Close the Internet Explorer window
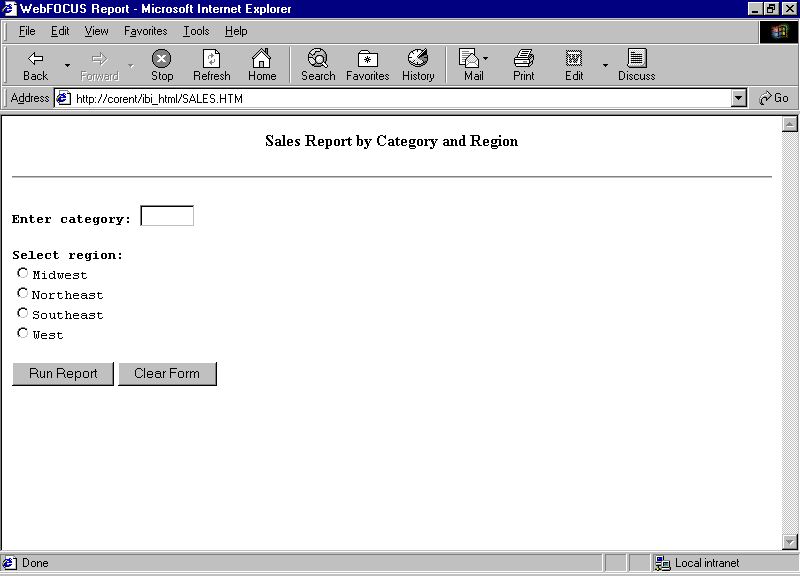This screenshot has height=576, width=800. point(789,9)
